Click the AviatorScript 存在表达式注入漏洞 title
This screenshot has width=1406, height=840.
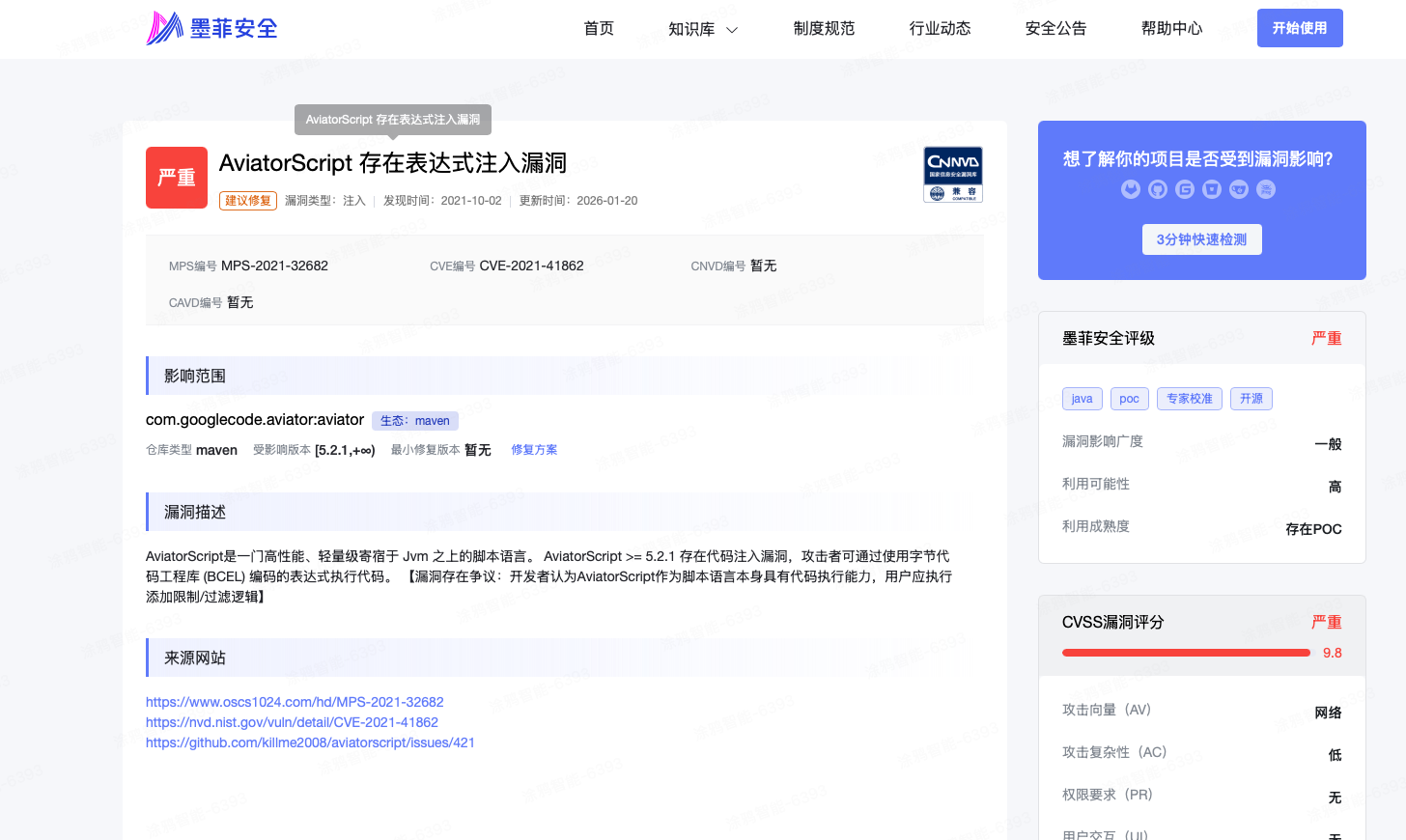393,163
